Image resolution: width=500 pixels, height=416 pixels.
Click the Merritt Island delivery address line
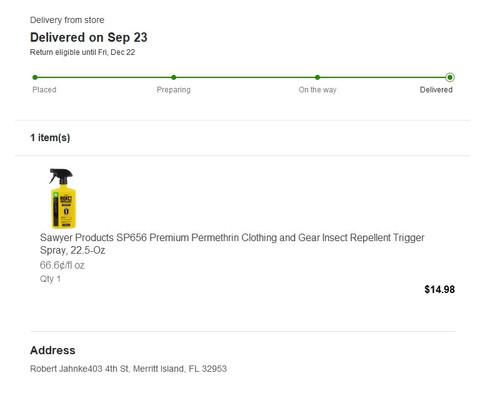tap(128, 369)
